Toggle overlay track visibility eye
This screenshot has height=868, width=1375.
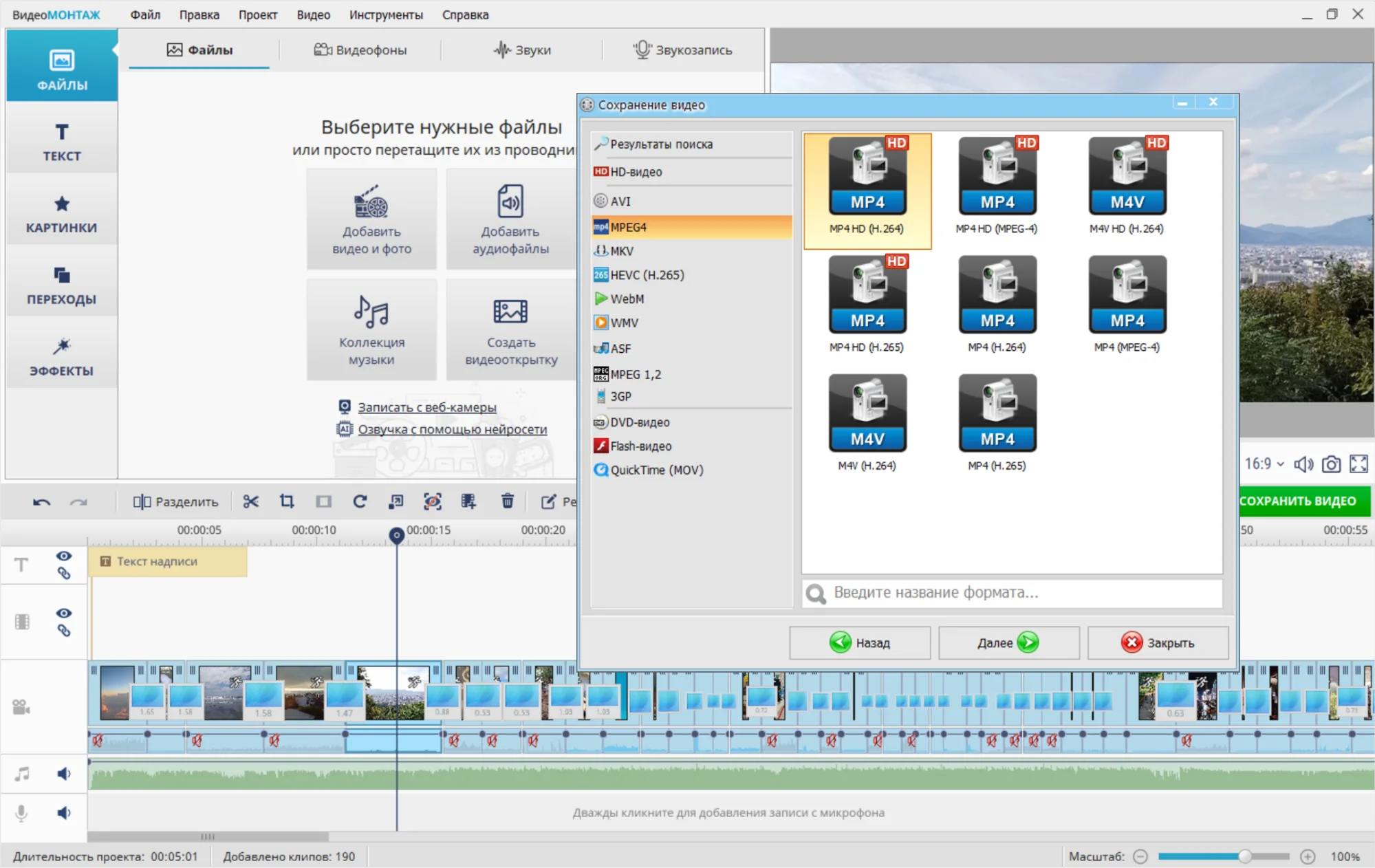pos(64,613)
